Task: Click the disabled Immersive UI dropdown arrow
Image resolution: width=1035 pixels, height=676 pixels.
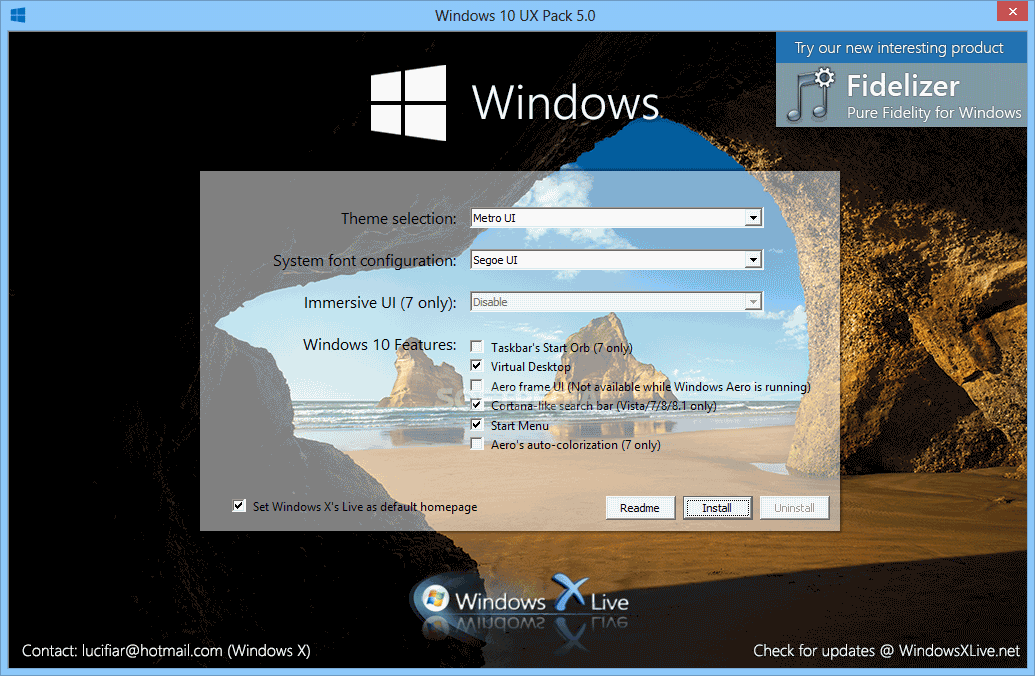Action: (x=752, y=302)
